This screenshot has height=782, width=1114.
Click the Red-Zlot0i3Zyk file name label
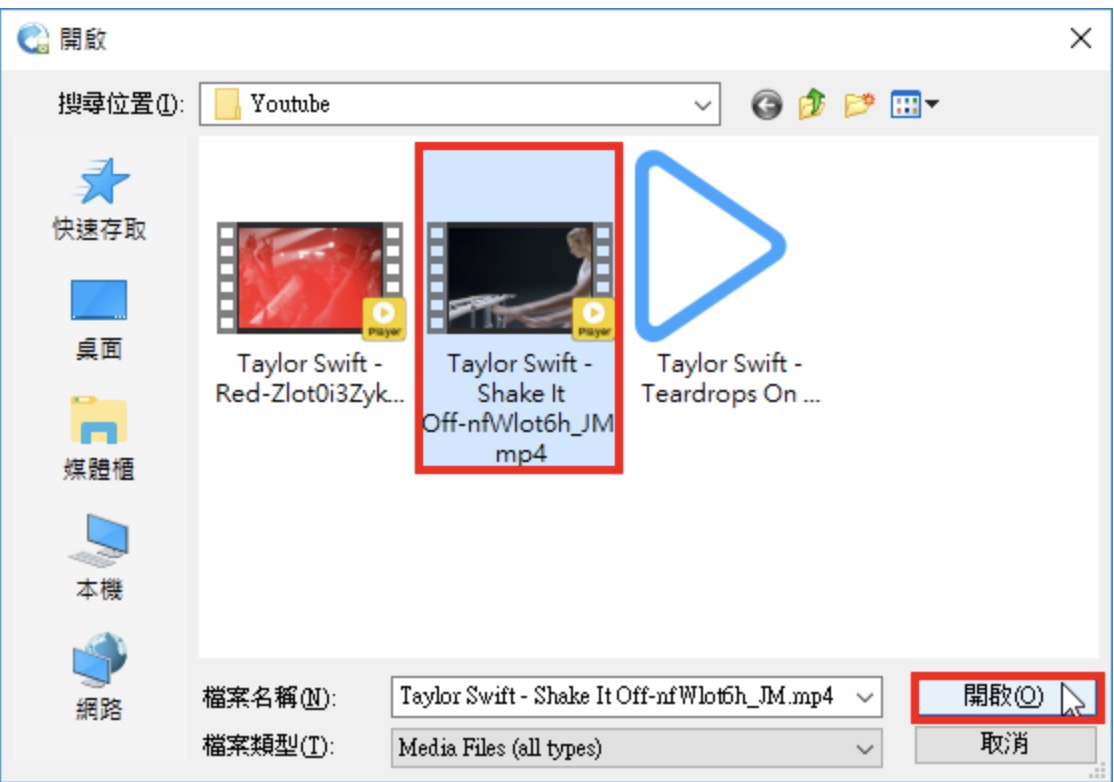tap(310, 378)
